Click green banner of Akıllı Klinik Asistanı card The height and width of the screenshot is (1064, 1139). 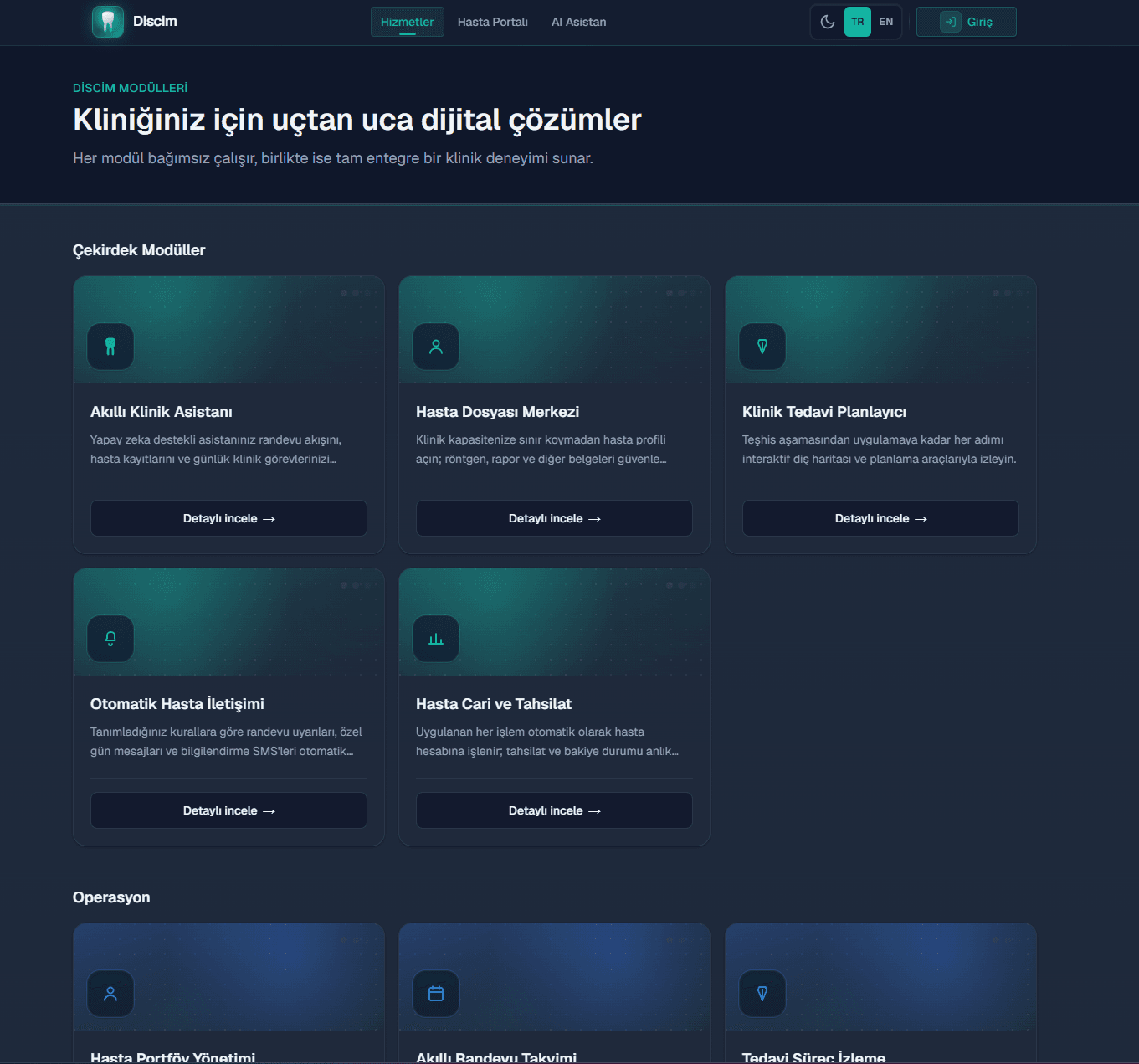point(228,330)
